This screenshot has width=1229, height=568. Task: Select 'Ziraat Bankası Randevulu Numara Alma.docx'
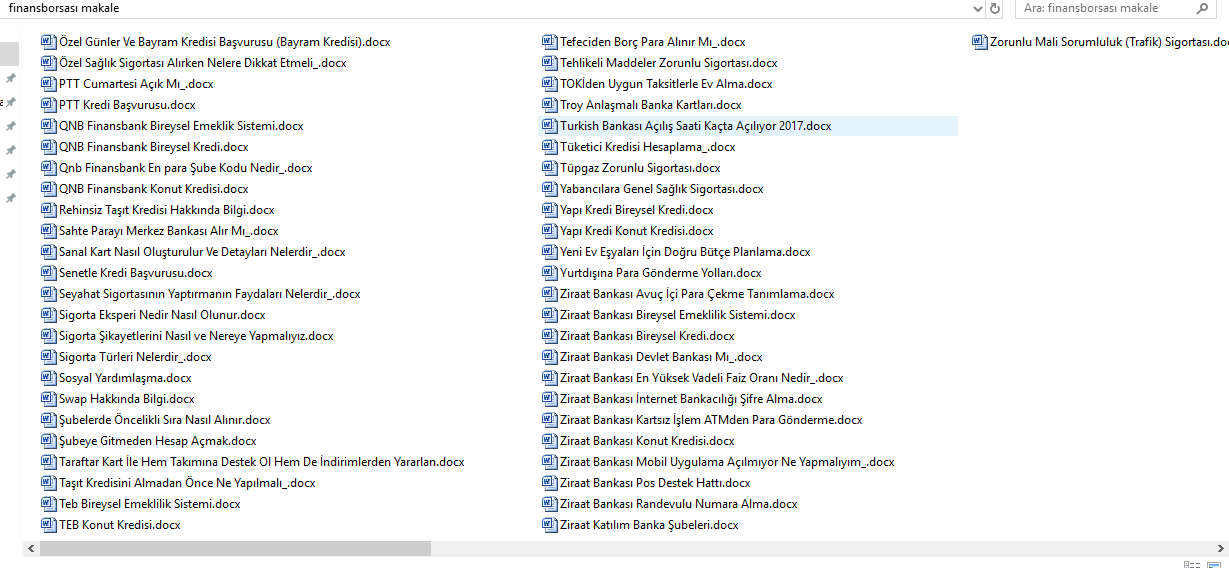pyautogui.click(x=679, y=504)
